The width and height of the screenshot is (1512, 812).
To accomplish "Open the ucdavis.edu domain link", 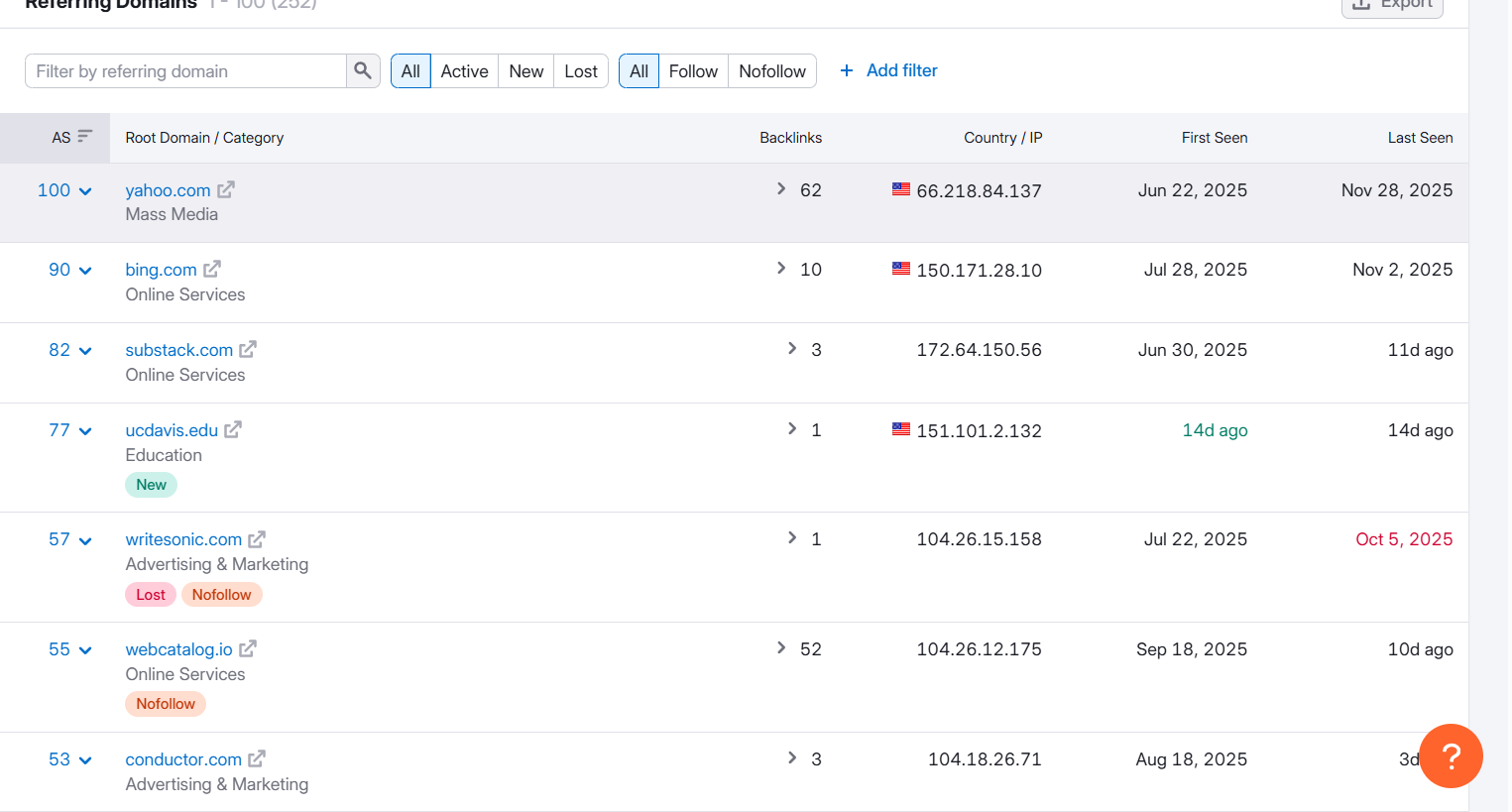I will pyautogui.click(x=172, y=430).
